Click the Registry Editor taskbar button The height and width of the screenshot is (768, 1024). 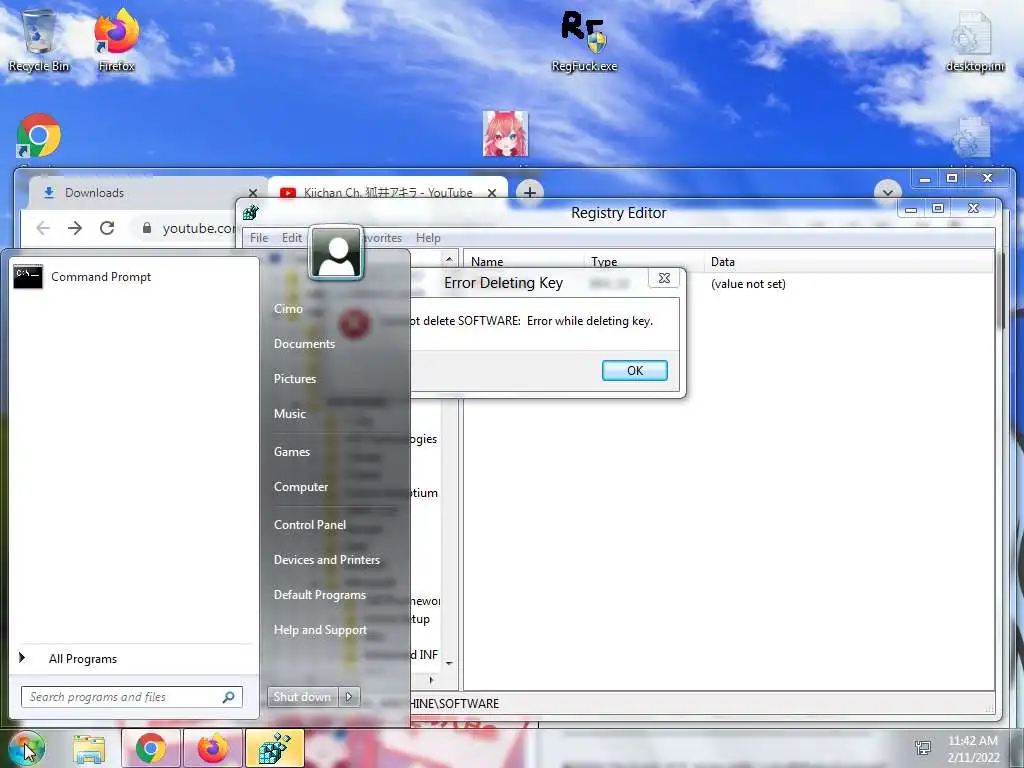point(274,749)
